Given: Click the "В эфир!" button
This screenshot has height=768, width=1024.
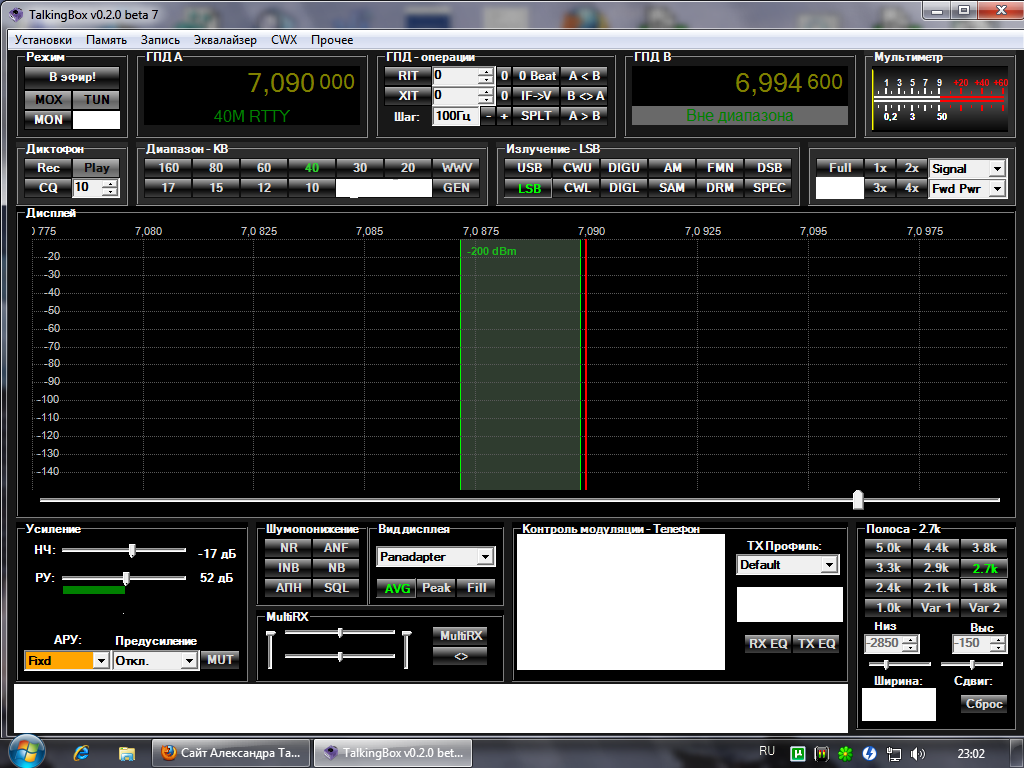Looking at the screenshot, I should (x=72, y=76).
